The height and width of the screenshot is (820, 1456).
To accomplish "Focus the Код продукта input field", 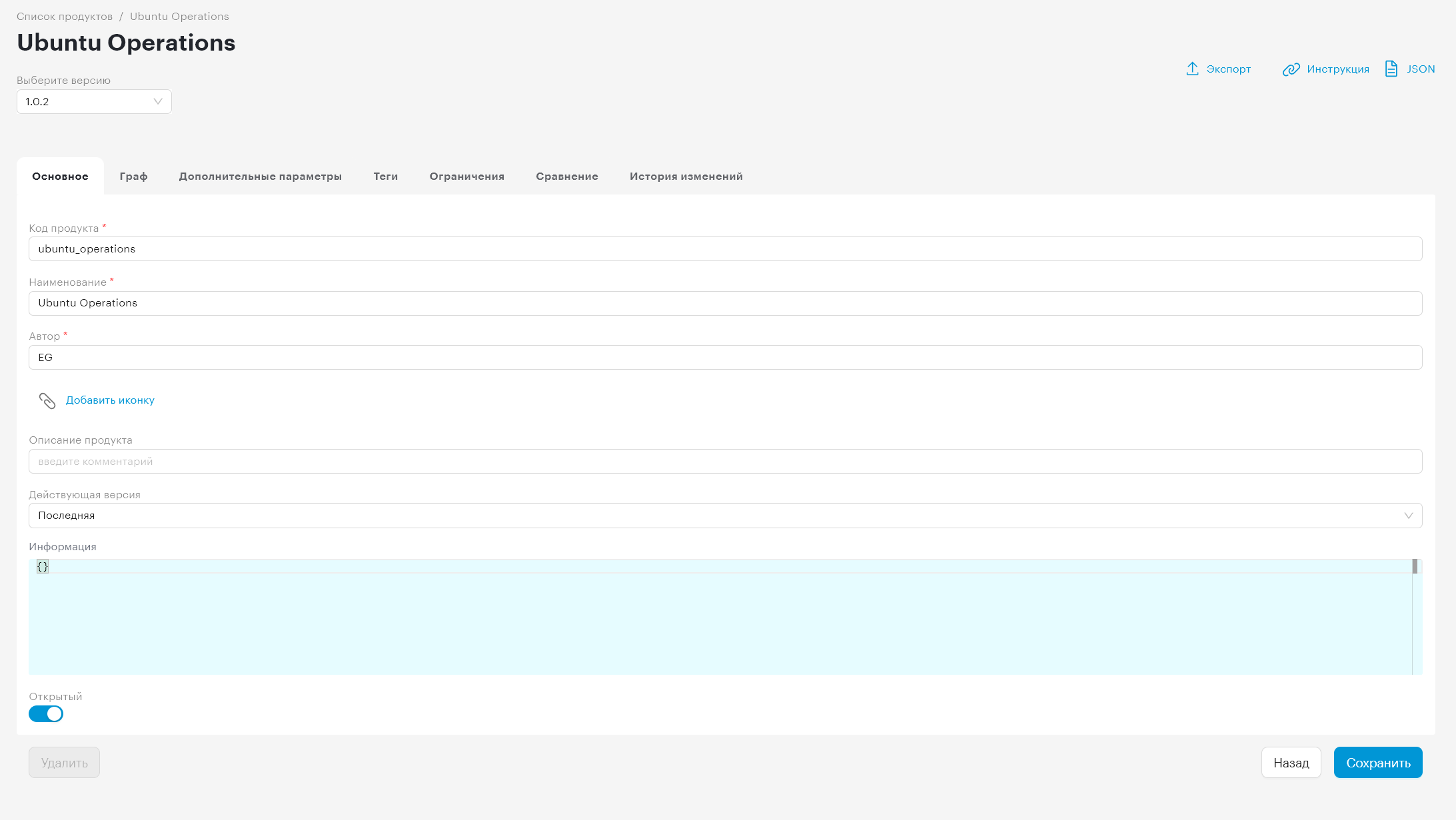I will pyautogui.click(x=725, y=249).
